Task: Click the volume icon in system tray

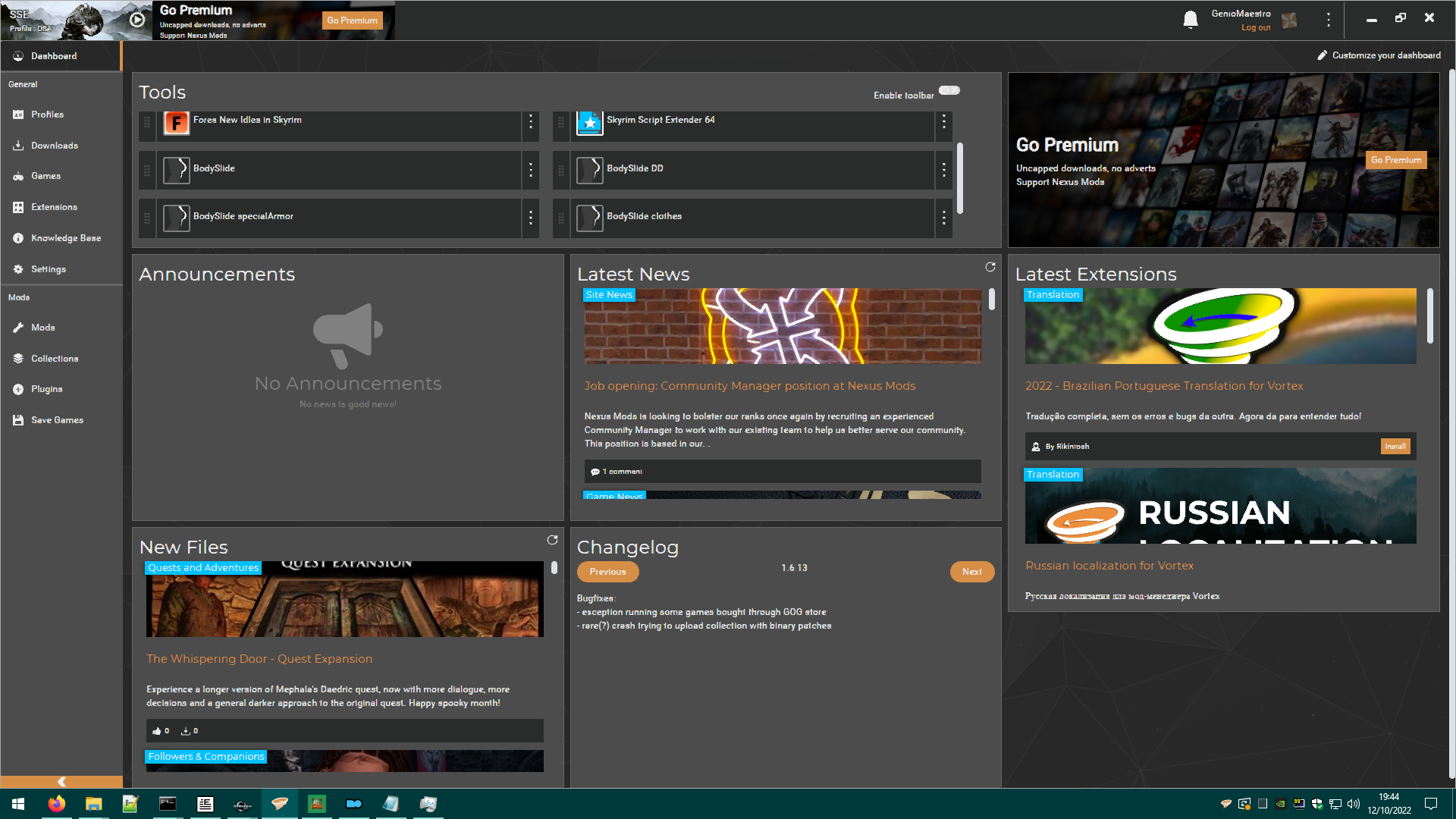Action: coord(1354,804)
